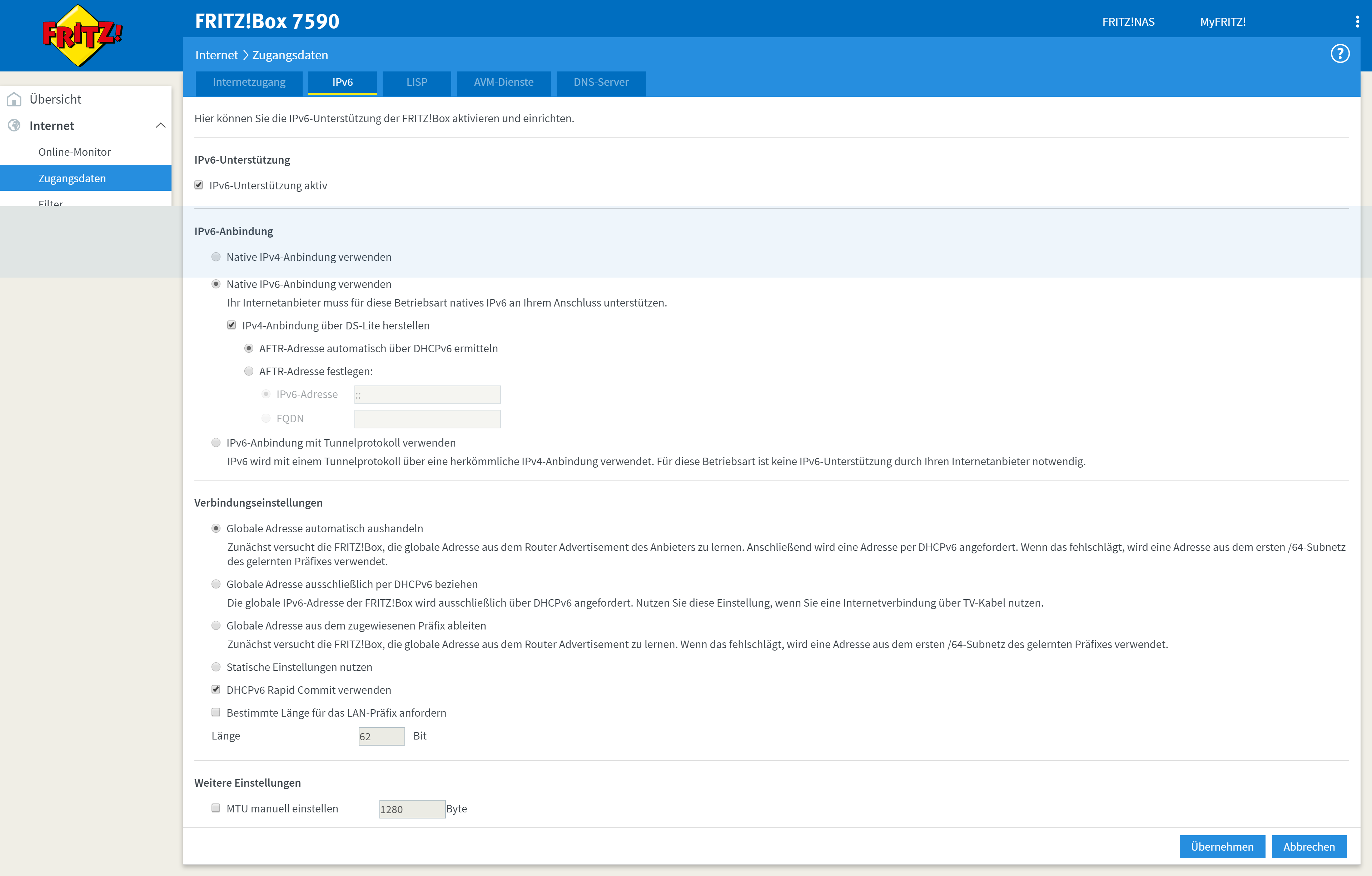Collapse the Internet menu chevron
Image resolution: width=1372 pixels, height=876 pixels.
161,126
